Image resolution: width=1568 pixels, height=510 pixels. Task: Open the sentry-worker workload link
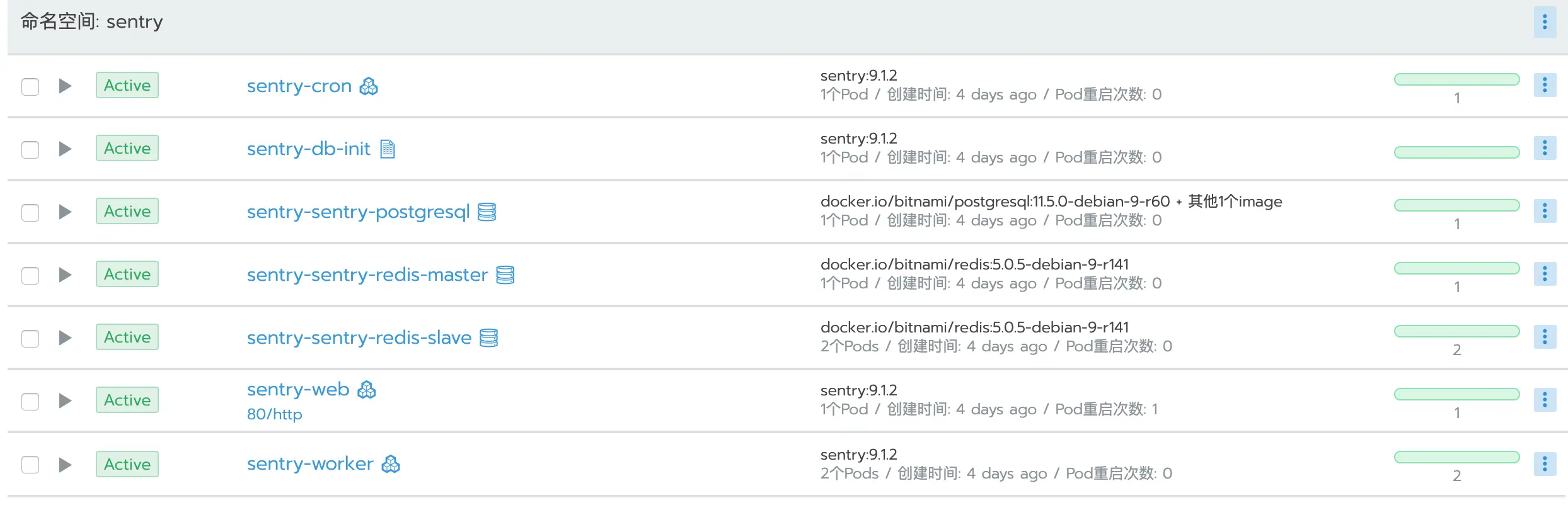309,464
